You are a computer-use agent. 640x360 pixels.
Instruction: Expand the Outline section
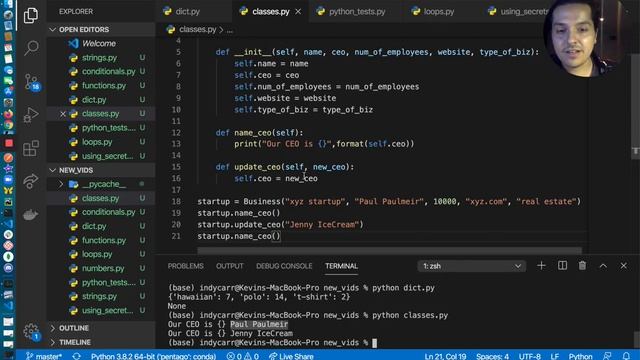click(74, 328)
